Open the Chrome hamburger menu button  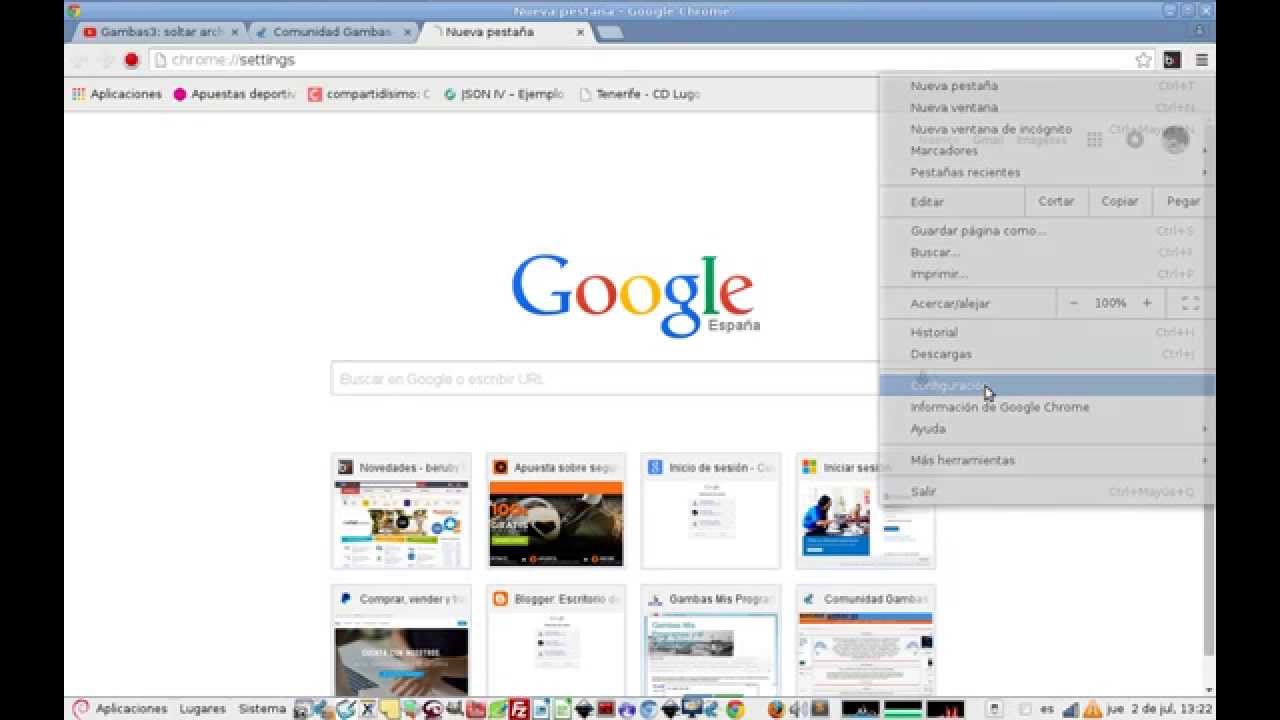click(1202, 60)
